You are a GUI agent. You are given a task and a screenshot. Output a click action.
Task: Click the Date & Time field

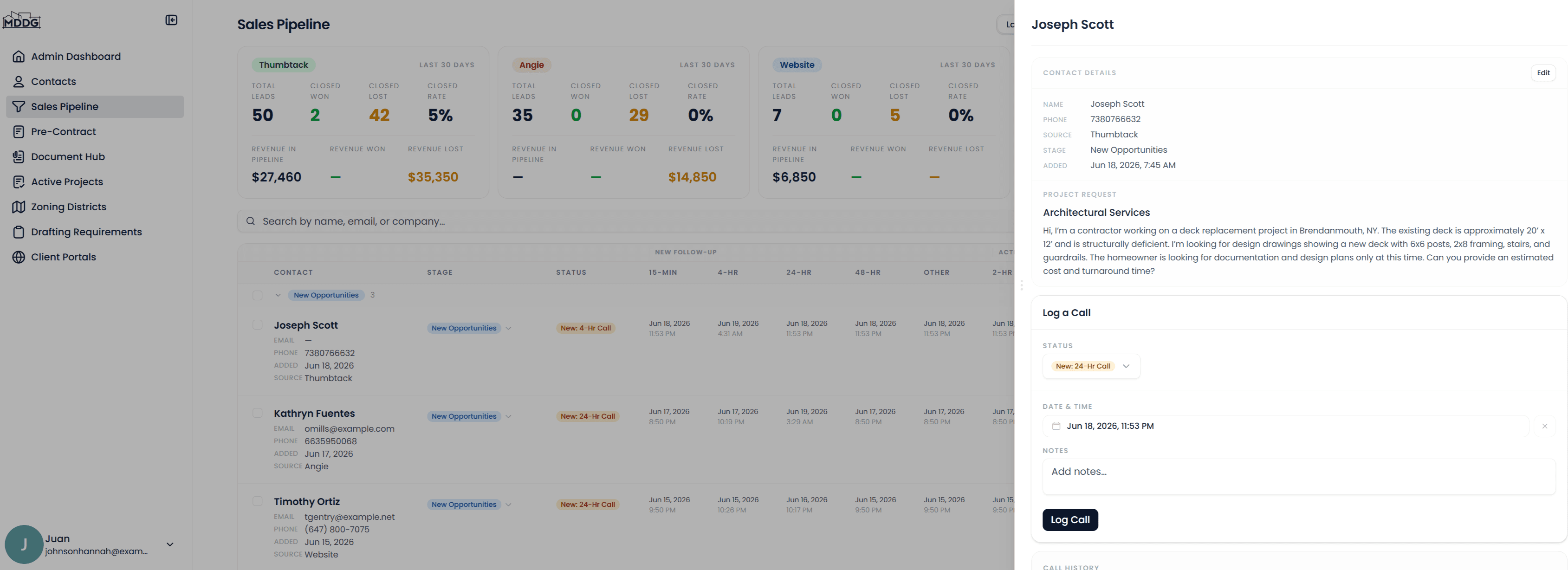click(1286, 426)
